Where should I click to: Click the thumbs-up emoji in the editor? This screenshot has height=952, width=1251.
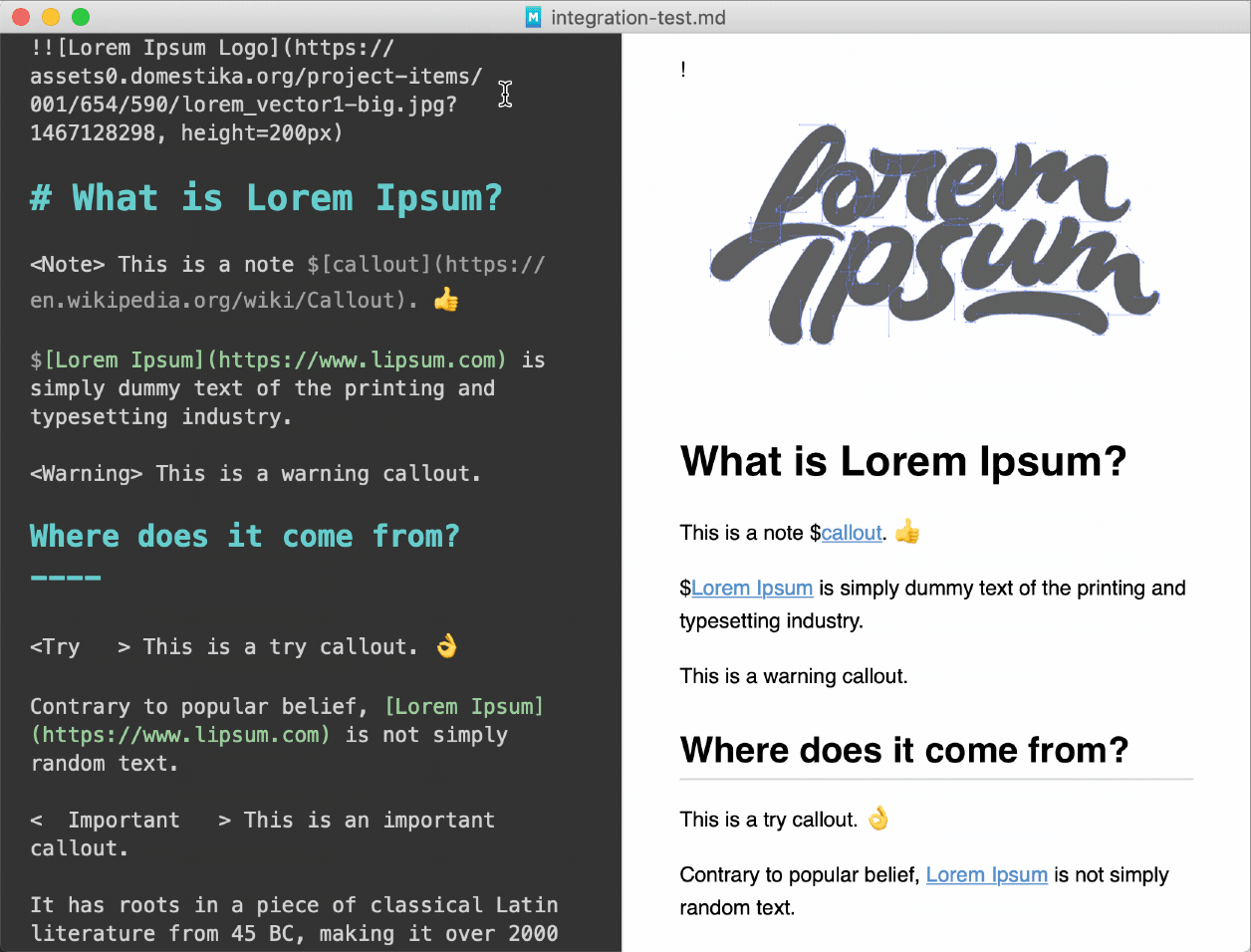(x=446, y=299)
